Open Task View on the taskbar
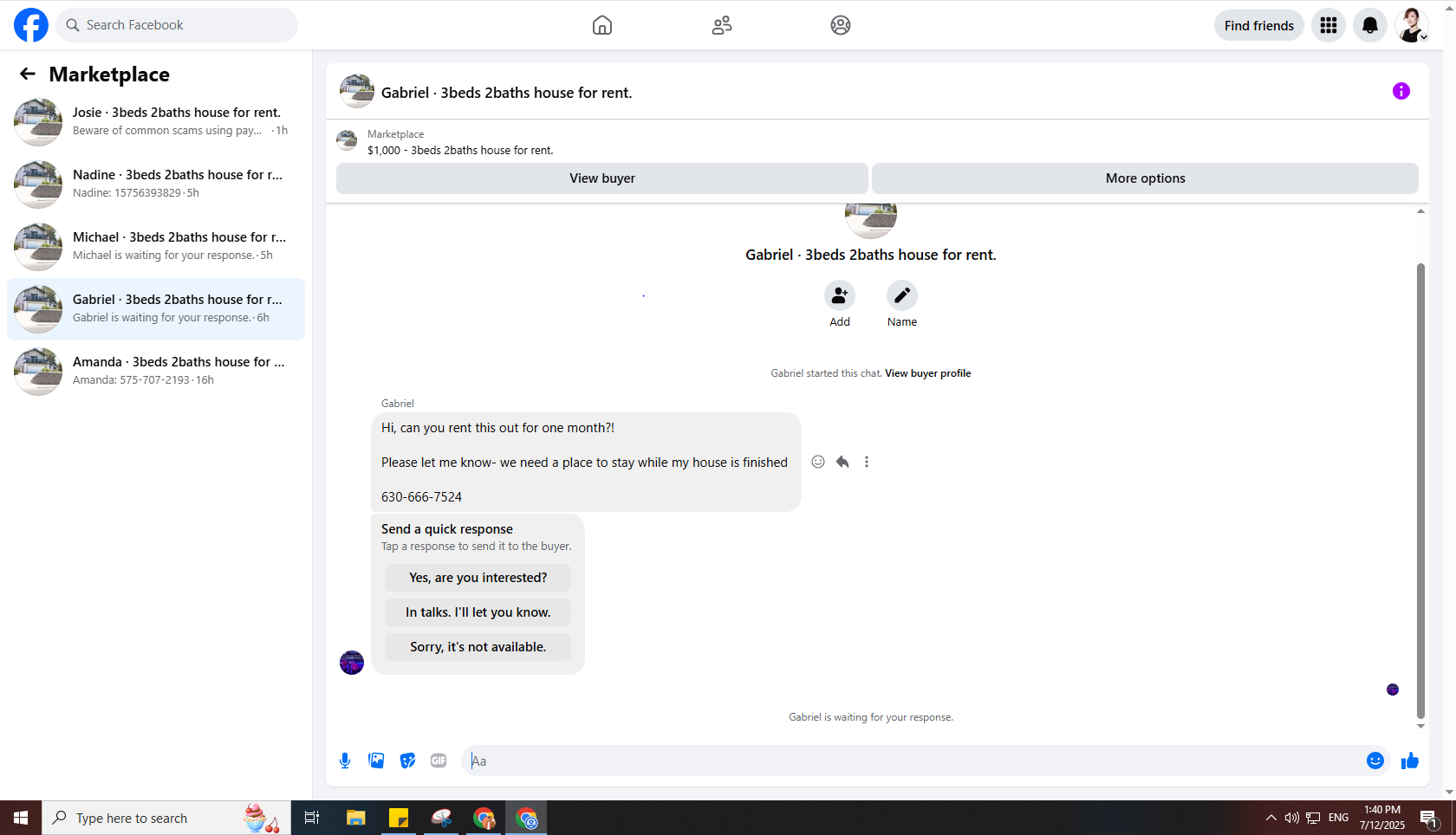 [x=312, y=818]
